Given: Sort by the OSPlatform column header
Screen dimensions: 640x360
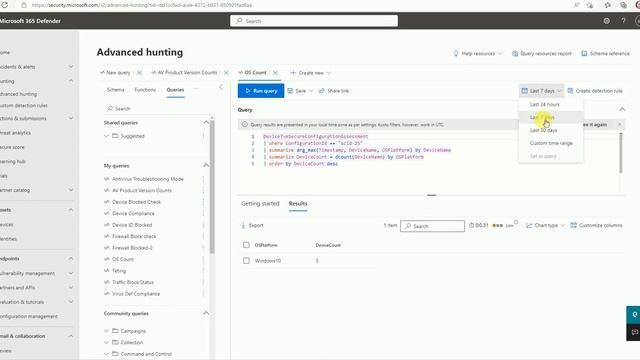Looking at the screenshot, I should click(x=266, y=245).
